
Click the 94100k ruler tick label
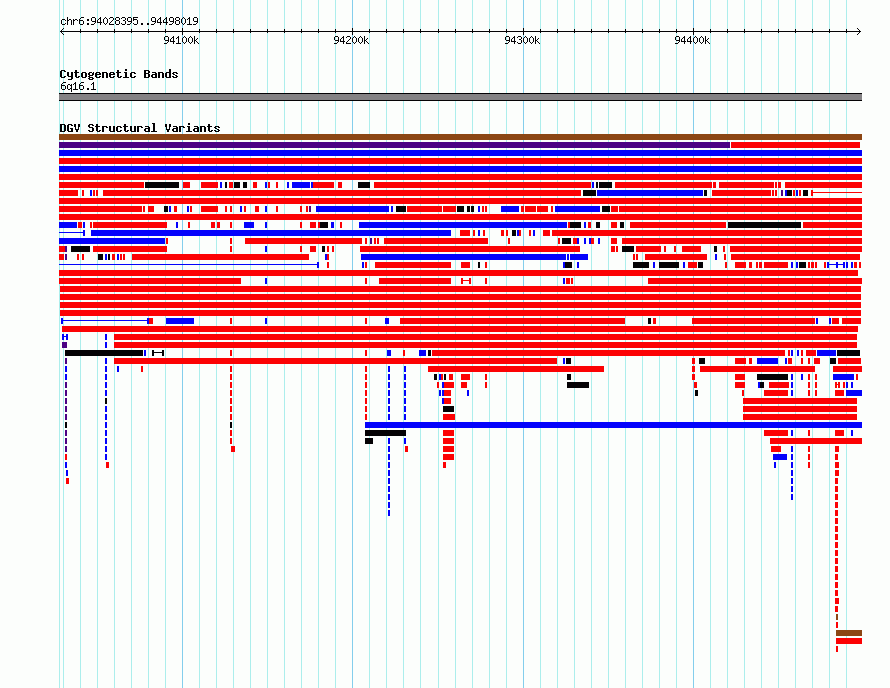tap(181, 40)
